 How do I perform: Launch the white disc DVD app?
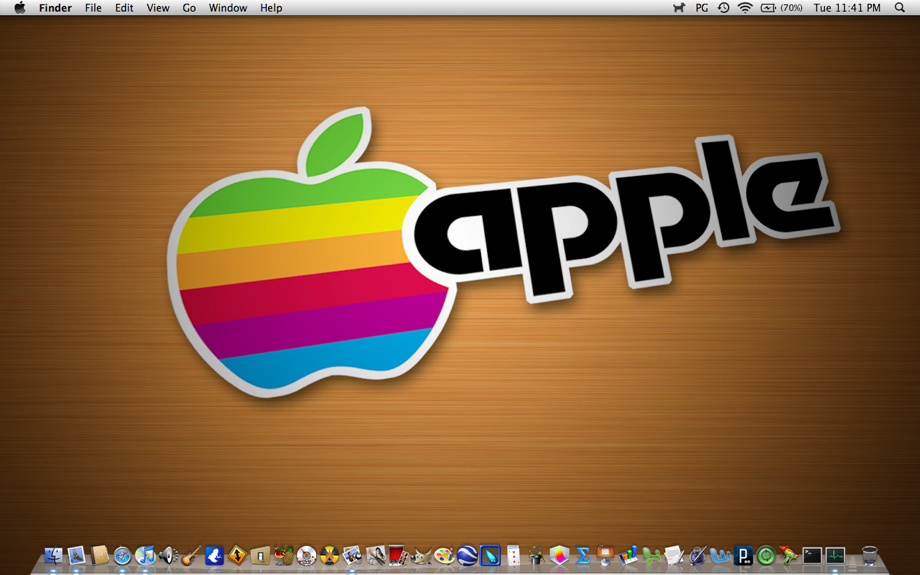pyautogui.click(x=306, y=555)
